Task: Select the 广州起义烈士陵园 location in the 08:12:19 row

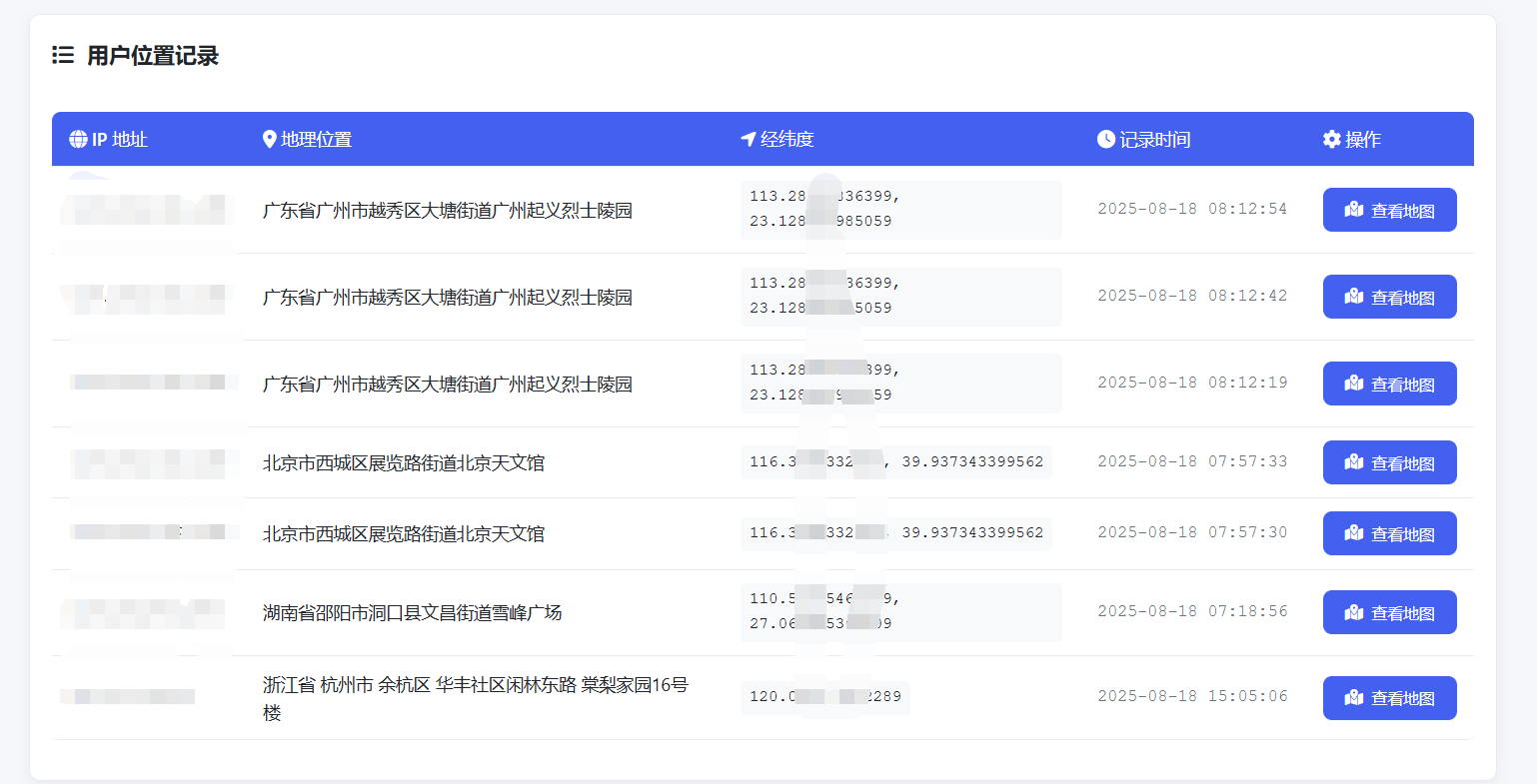Action: (x=448, y=385)
